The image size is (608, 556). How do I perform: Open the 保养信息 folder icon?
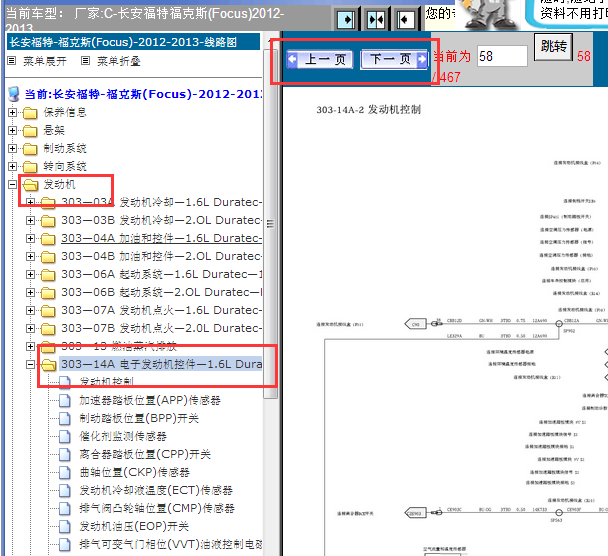click(x=30, y=113)
